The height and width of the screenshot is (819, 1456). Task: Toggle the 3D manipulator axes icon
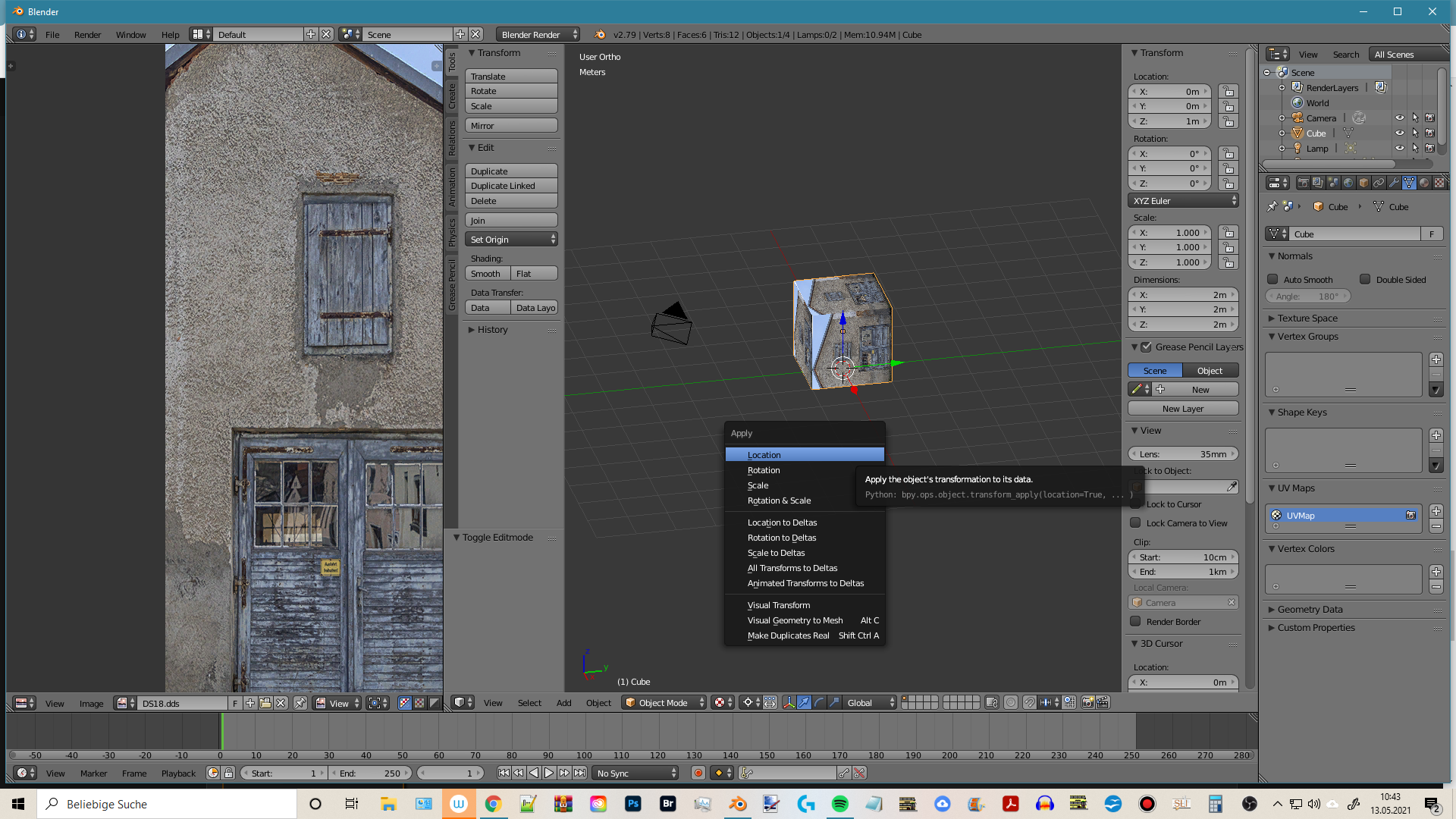(789, 703)
